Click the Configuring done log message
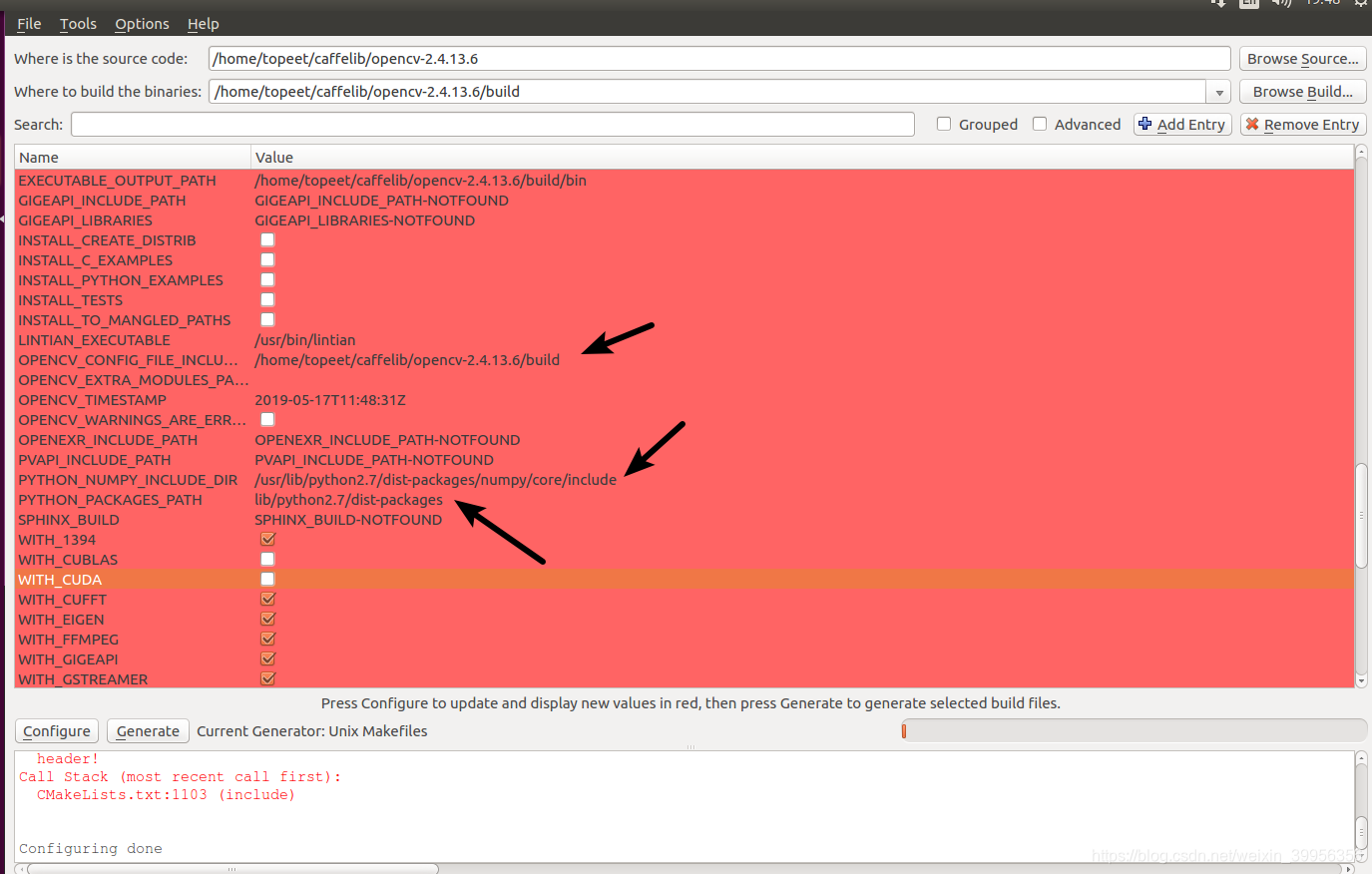The image size is (1372, 874). pos(91,849)
